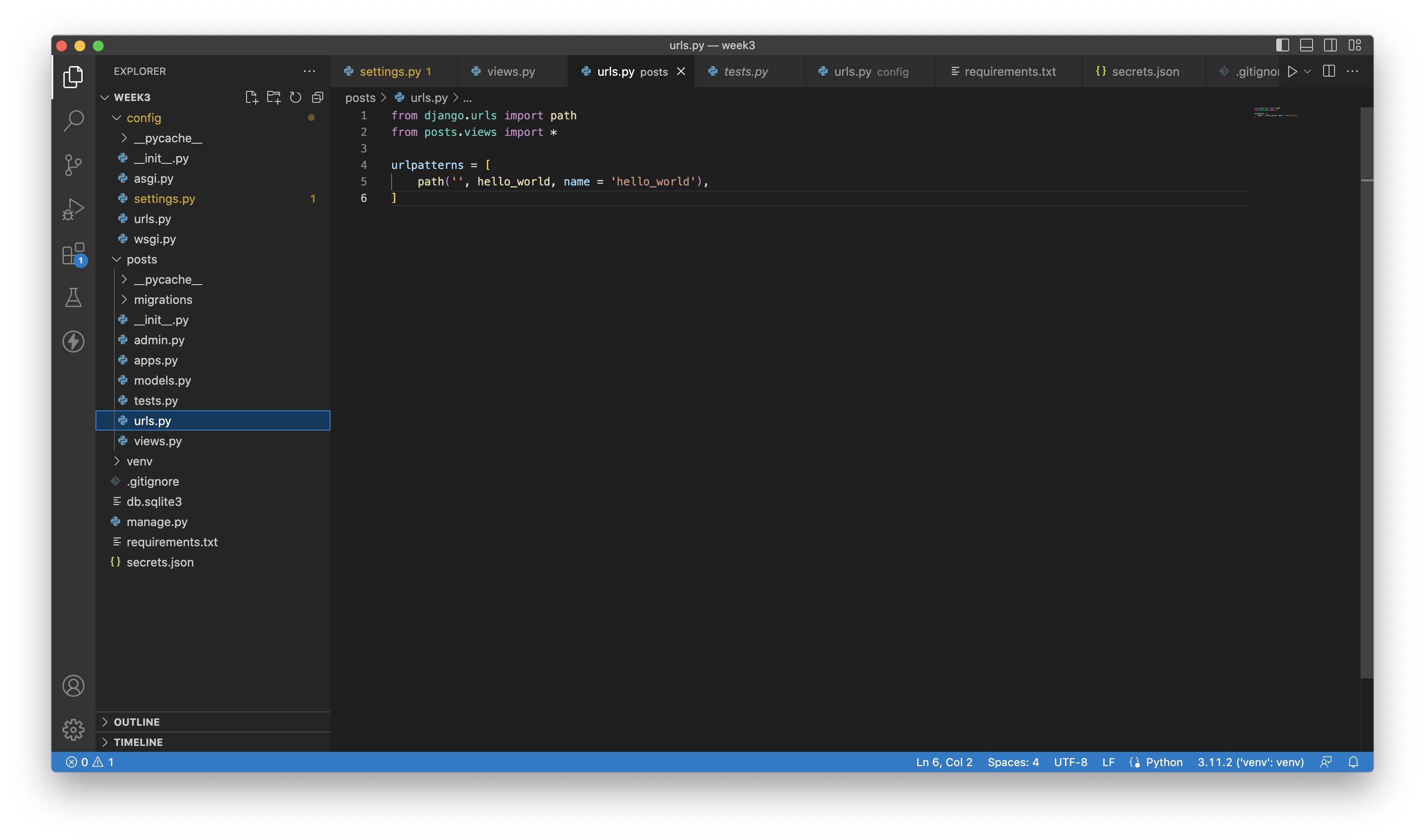Image resolution: width=1425 pixels, height=840 pixels.
Task: Open Explorer more actions ellipsis
Action: click(x=309, y=71)
